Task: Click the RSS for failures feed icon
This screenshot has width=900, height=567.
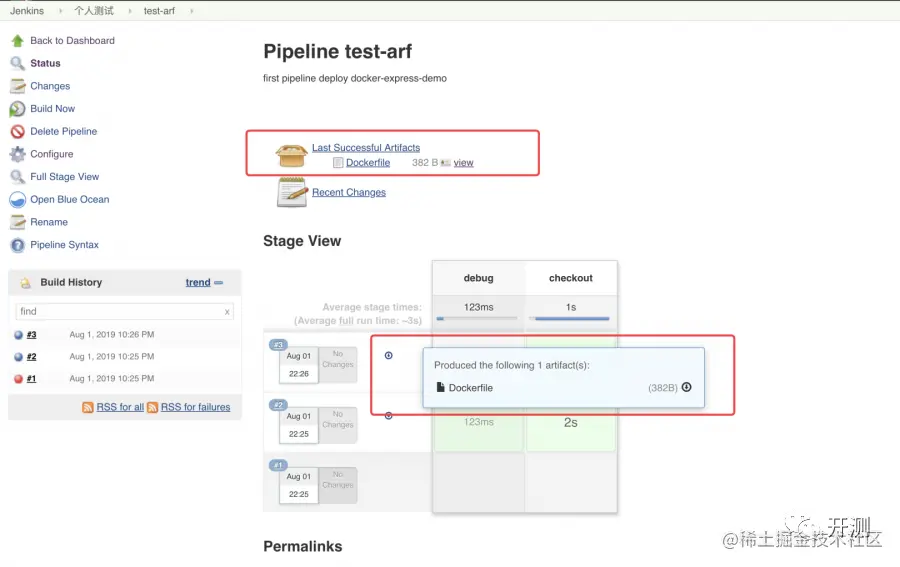Action: (153, 407)
